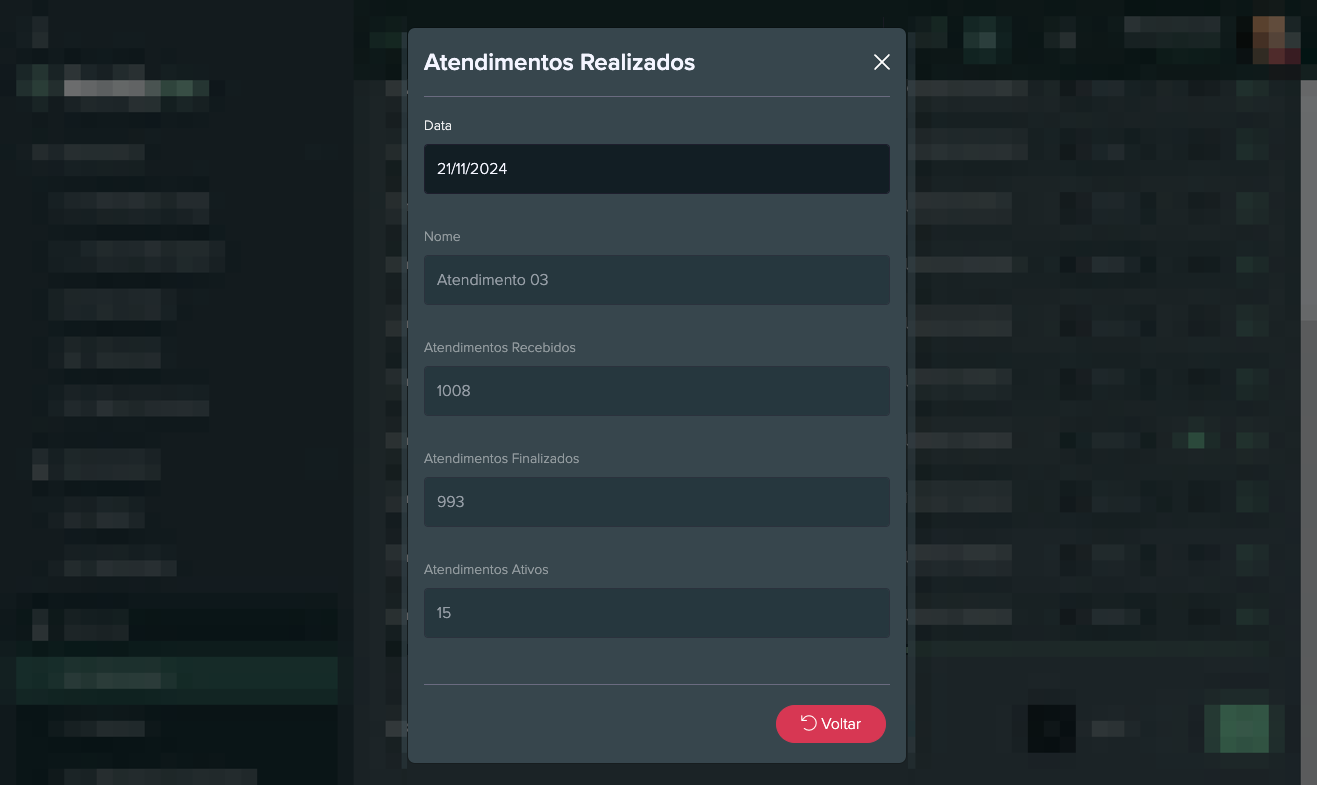Dismiss the dialog using the X icon

click(881, 62)
